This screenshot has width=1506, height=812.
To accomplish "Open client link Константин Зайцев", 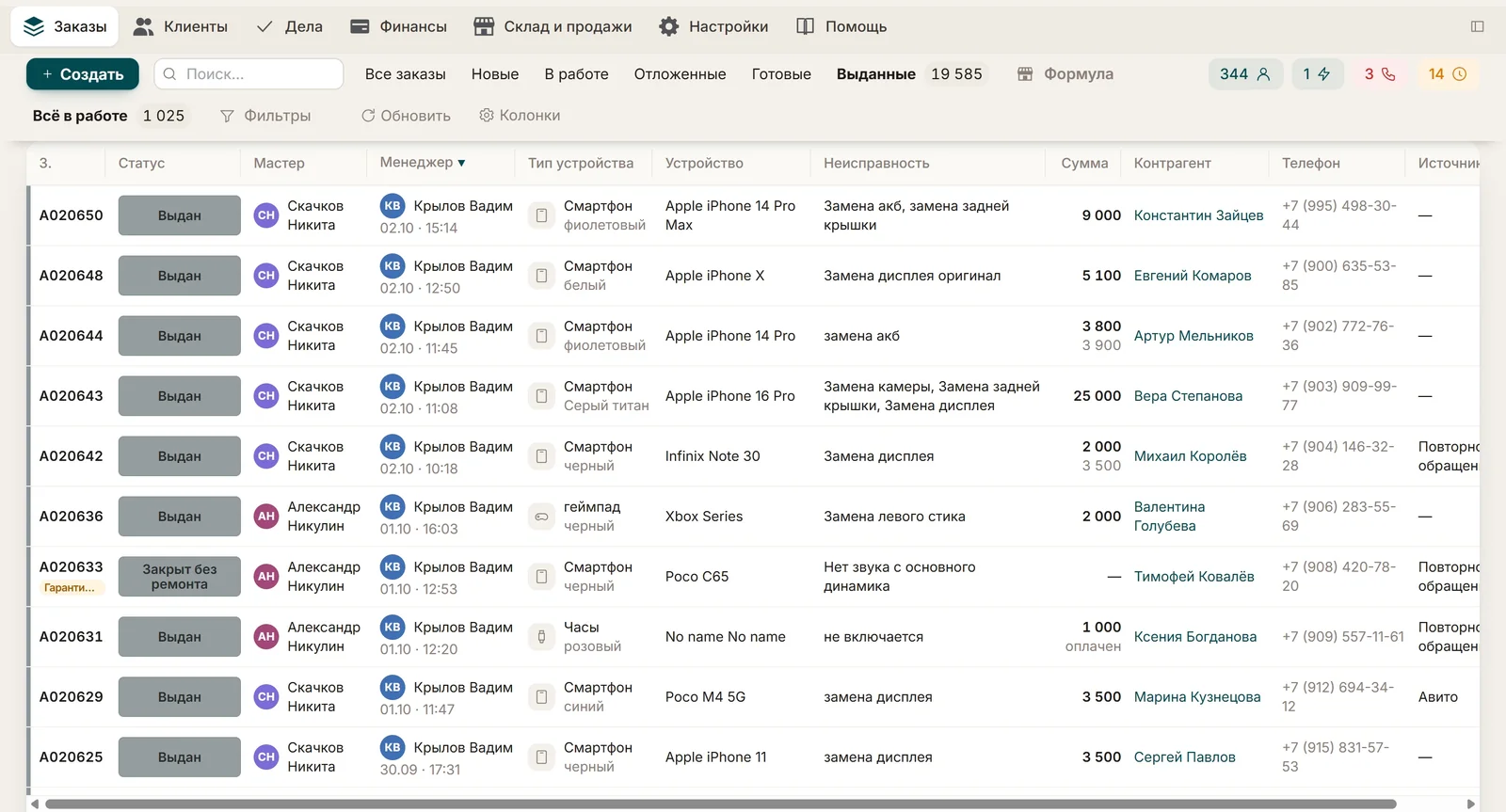I will [1198, 215].
